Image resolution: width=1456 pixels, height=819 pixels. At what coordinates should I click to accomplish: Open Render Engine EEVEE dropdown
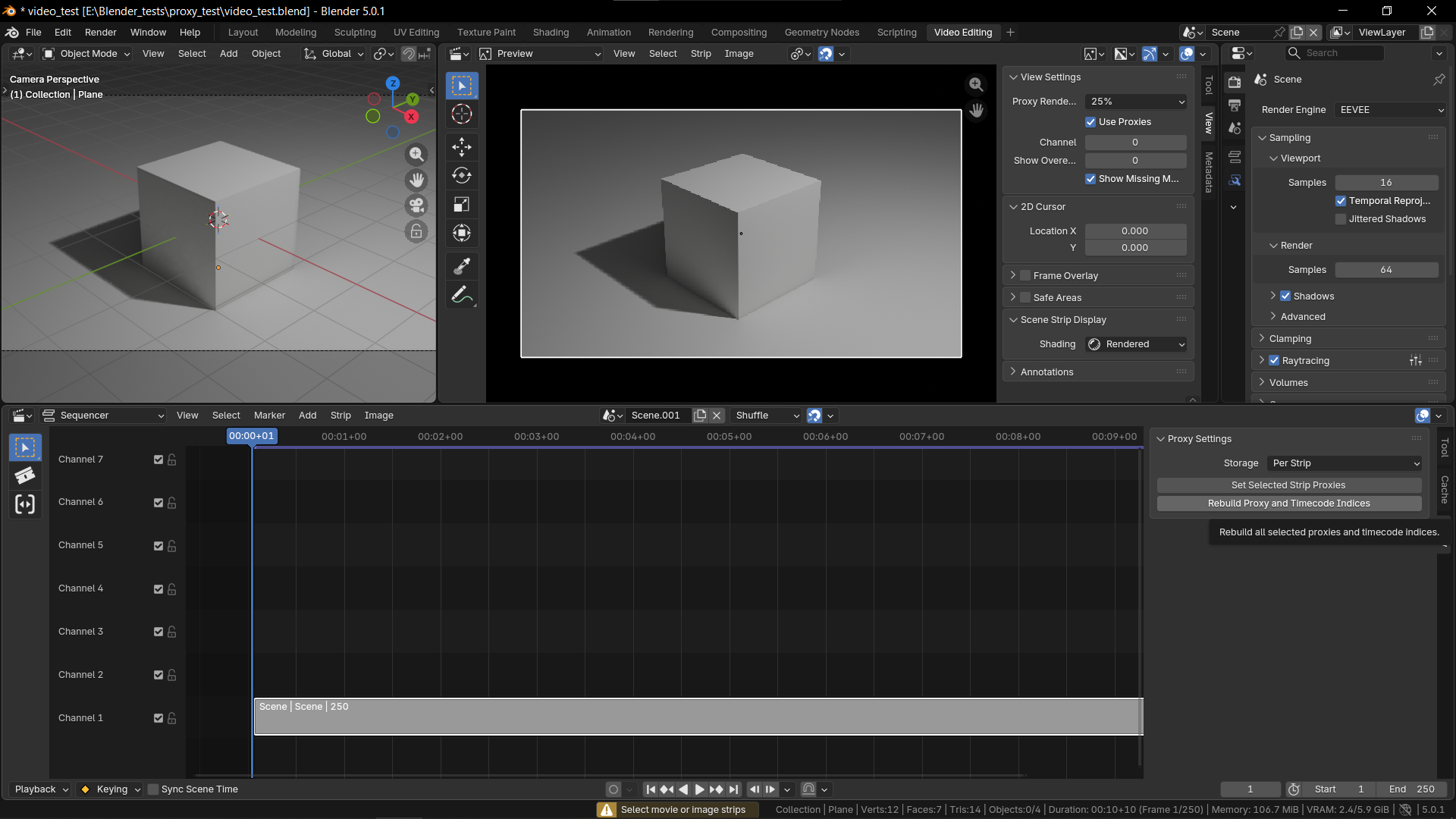1391,110
